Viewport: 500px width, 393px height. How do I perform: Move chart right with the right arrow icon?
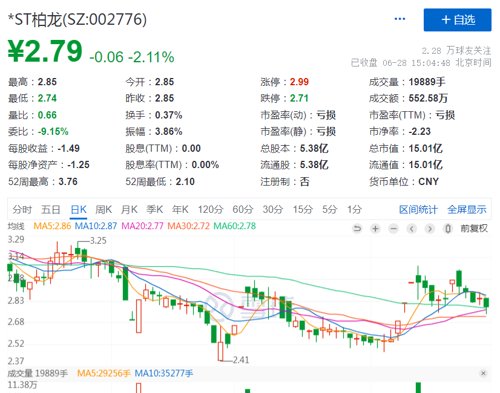coord(430,229)
